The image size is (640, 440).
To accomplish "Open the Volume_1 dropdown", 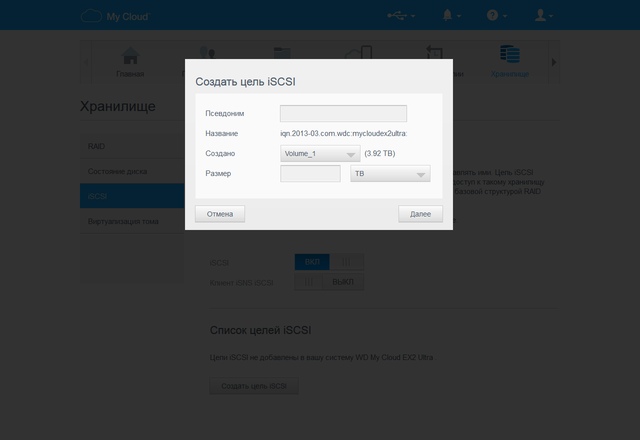I will 320,153.
